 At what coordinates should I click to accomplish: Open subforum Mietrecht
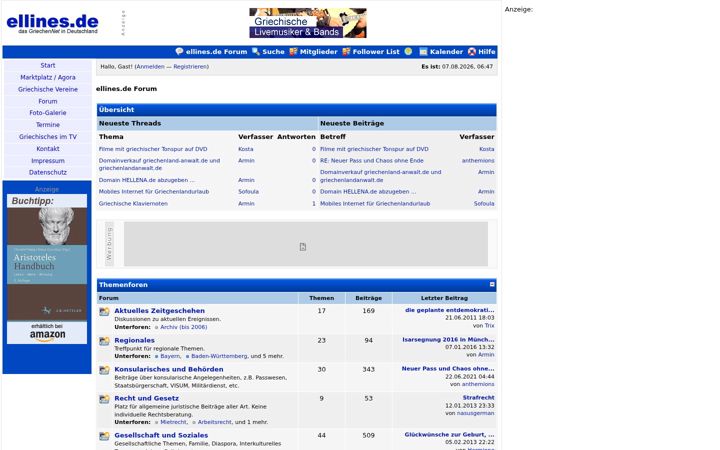click(173, 422)
